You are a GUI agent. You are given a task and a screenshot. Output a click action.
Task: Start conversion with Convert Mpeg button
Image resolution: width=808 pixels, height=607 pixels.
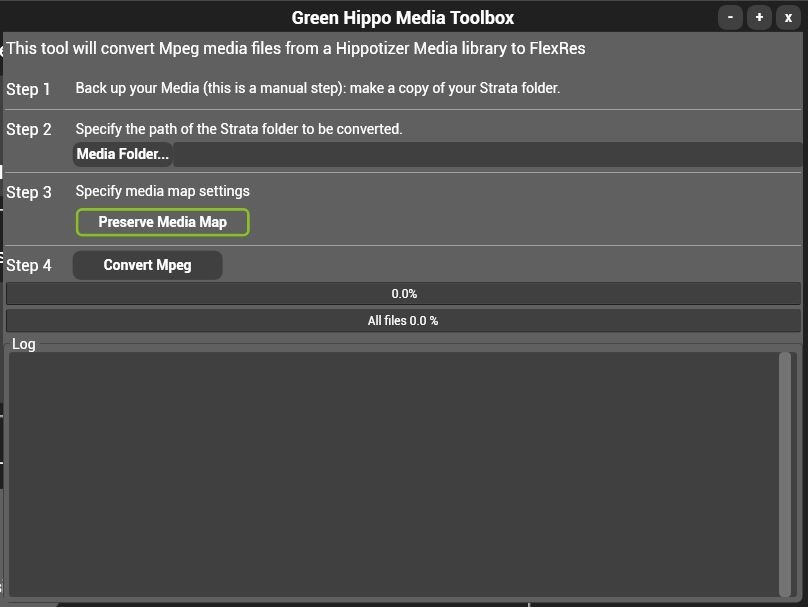pos(147,265)
